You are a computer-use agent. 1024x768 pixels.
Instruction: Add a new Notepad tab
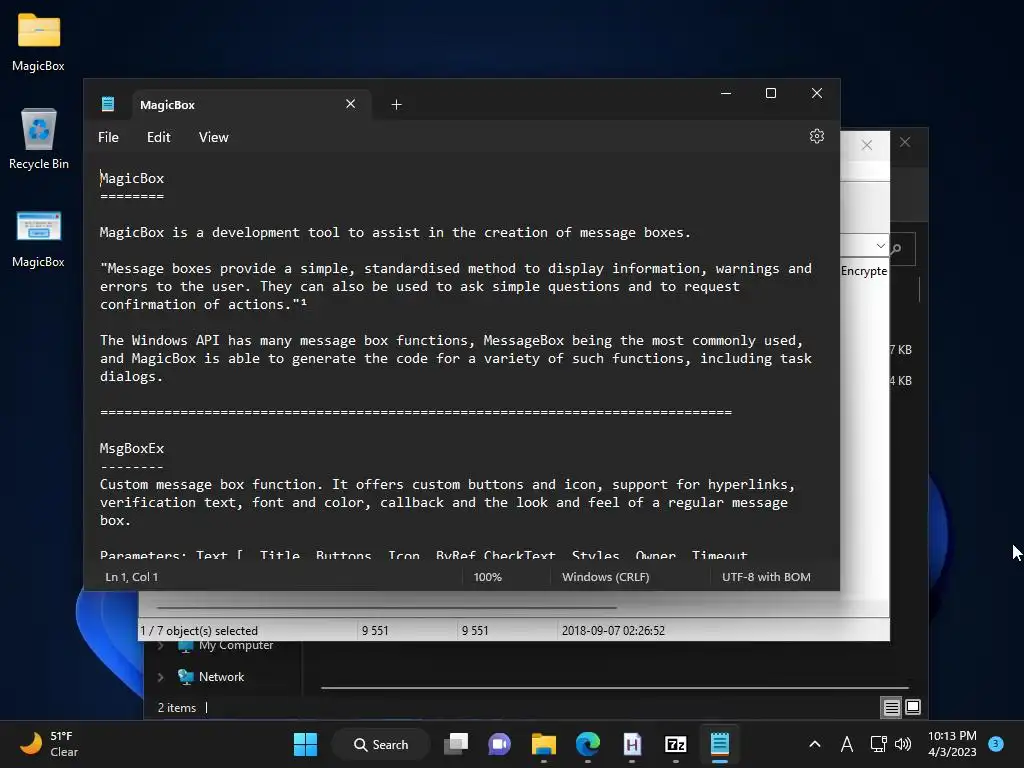tap(396, 104)
